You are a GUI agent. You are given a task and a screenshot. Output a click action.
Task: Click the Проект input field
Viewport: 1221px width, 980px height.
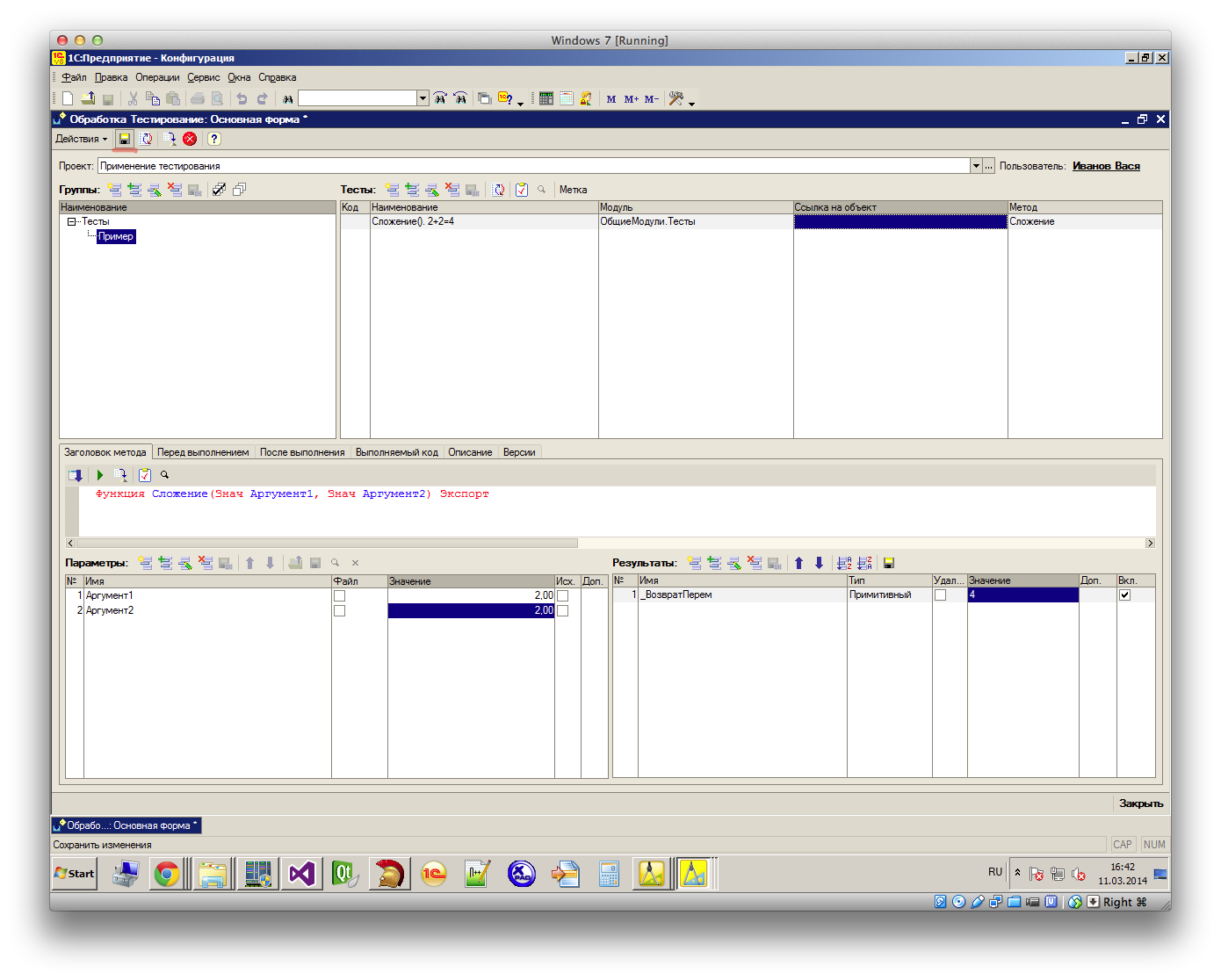533,166
